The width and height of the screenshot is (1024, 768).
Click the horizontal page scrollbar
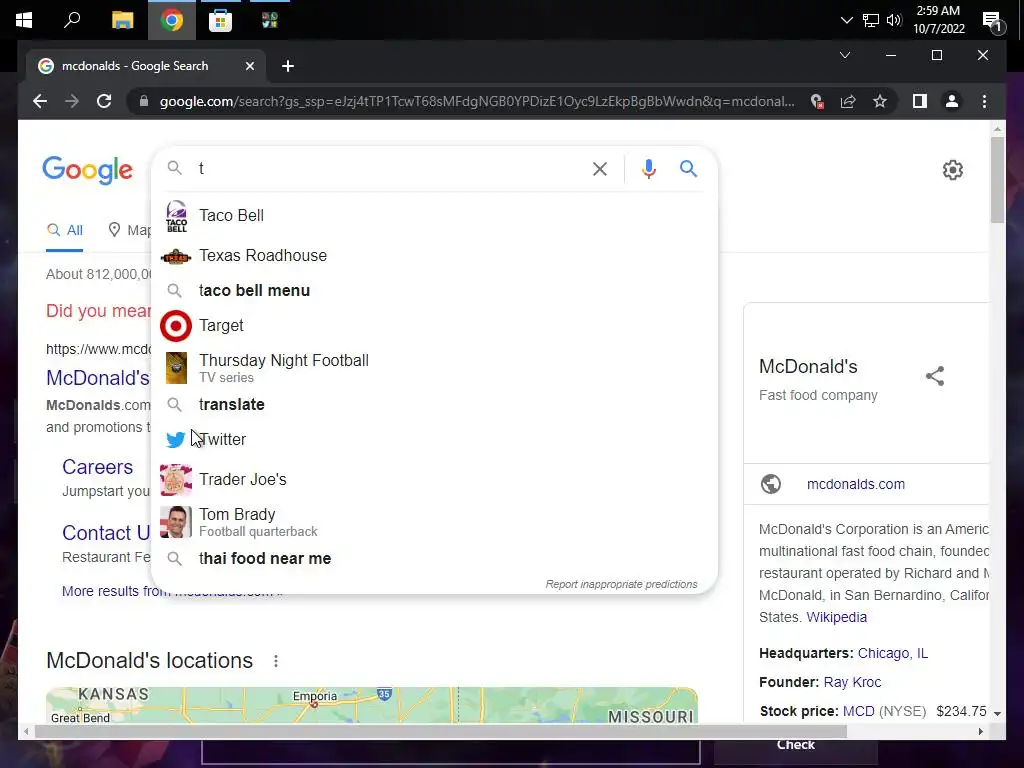441,731
